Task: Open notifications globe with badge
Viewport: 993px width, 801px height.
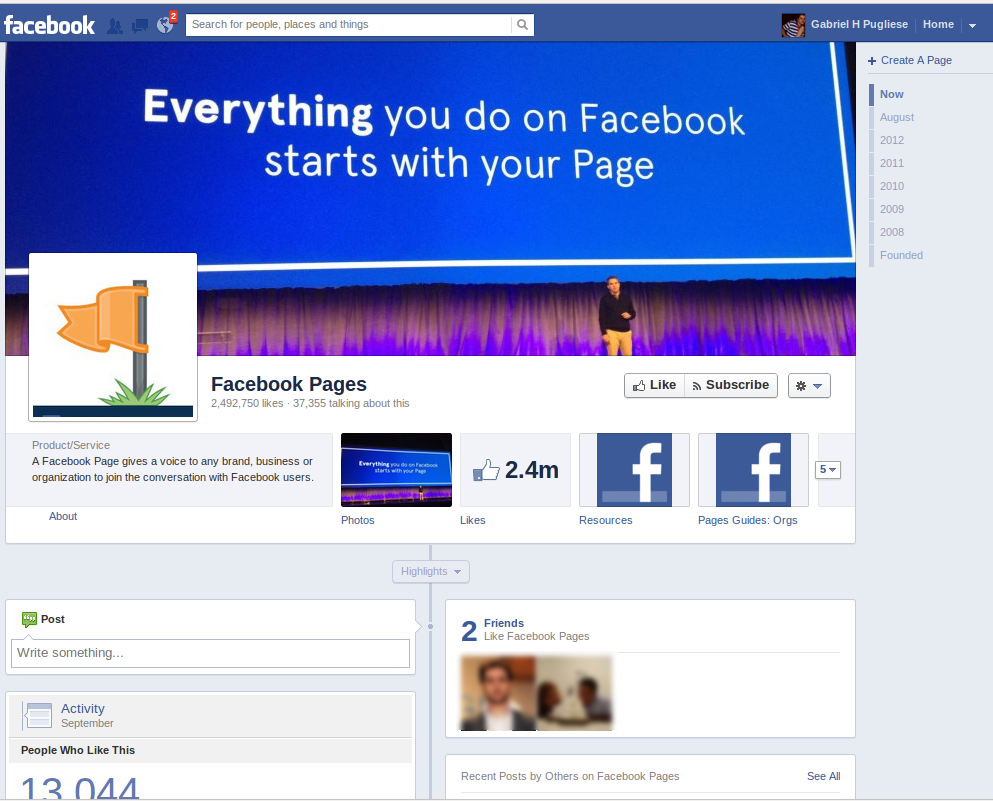Action: click(x=166, y=25)
